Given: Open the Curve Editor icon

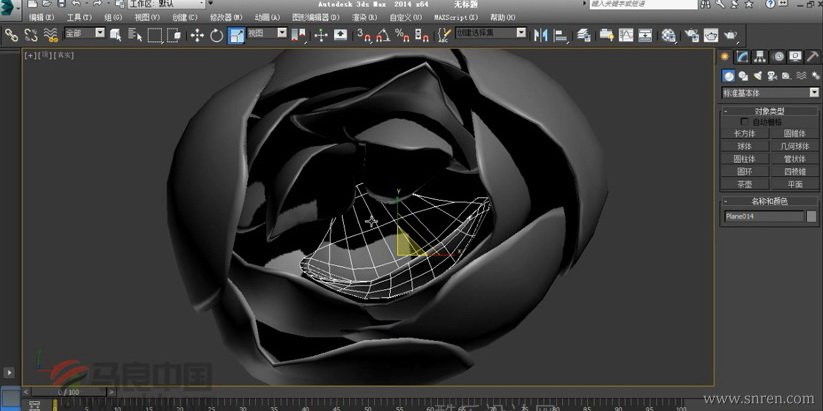Looking at the screenshot, I should coord(626,35).
